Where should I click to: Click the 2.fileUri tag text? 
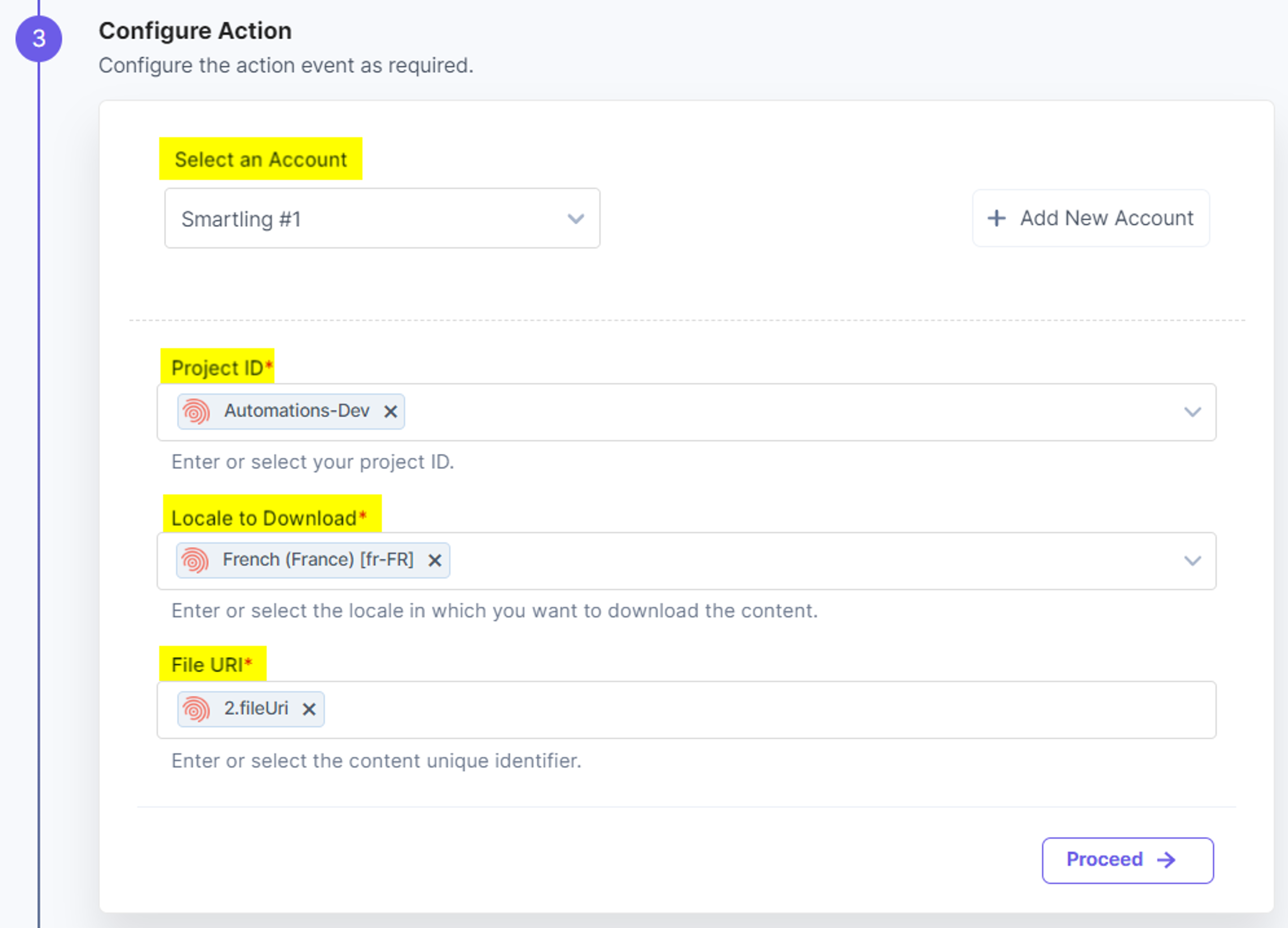tap(256, 708)
